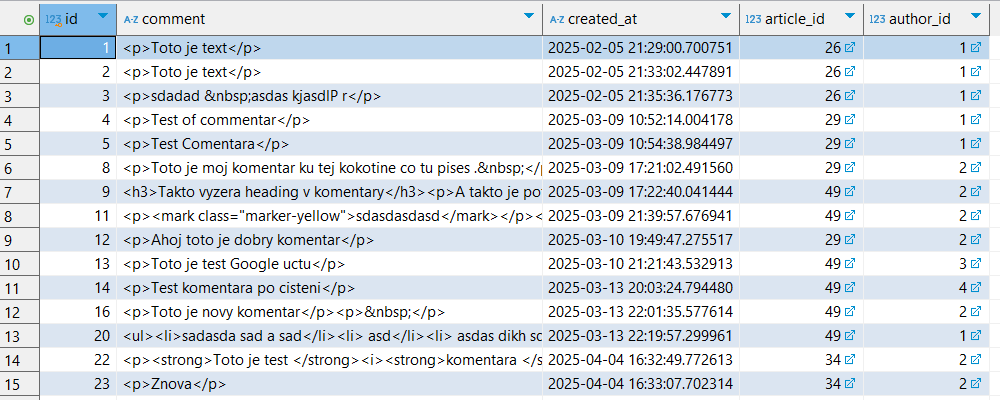The image size is (1000, 400).
Task: Open the created_at column dropdown arrow
Action: pos(725,17)
